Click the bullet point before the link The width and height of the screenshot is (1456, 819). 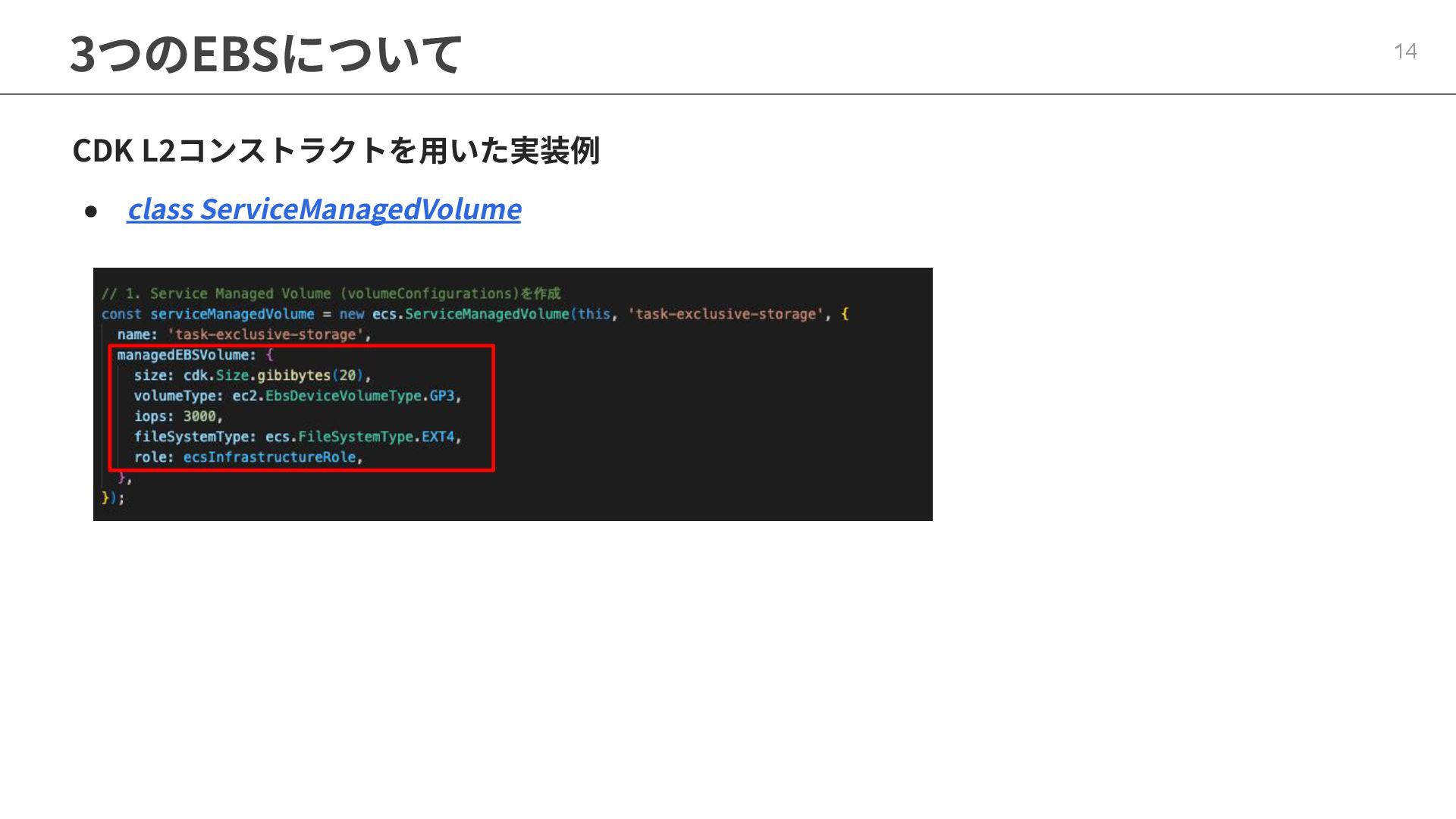click(x=91, y=212)
